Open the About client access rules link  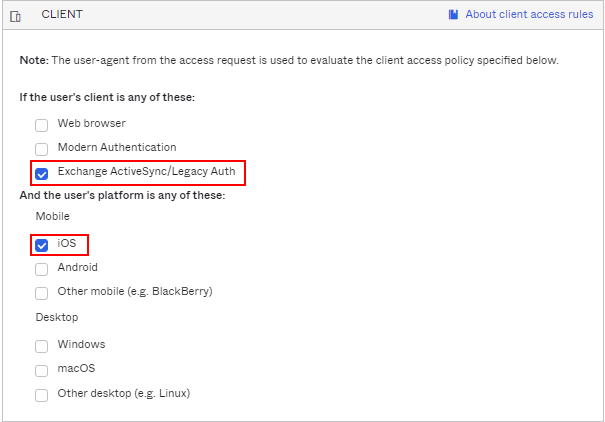pos(529,15)
